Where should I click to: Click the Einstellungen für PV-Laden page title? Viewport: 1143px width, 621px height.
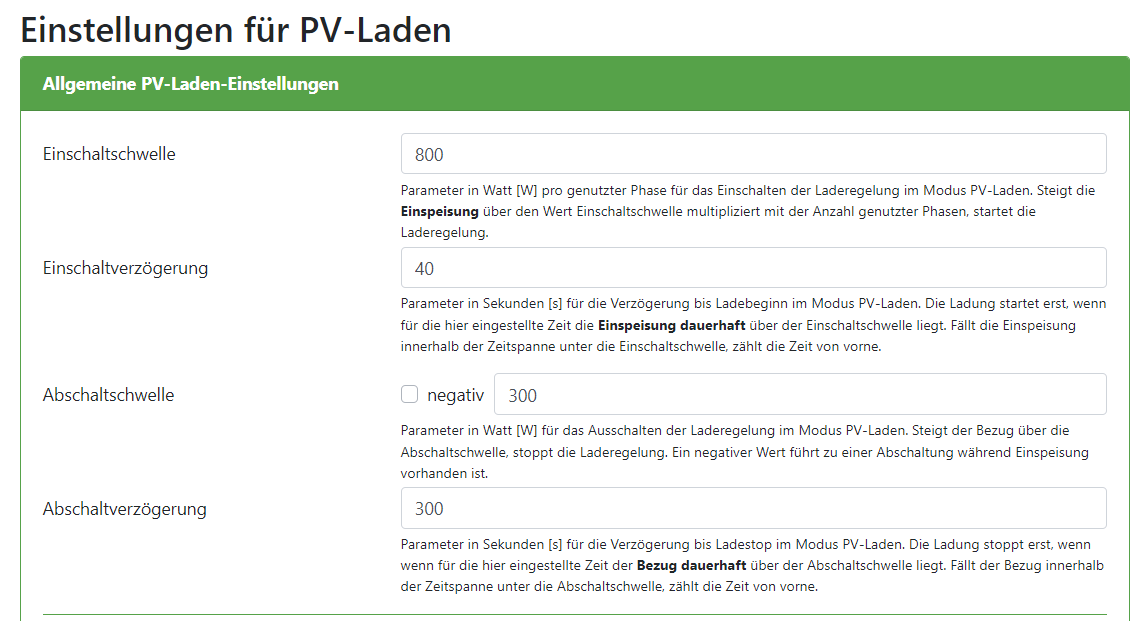[x=236, y=30]
